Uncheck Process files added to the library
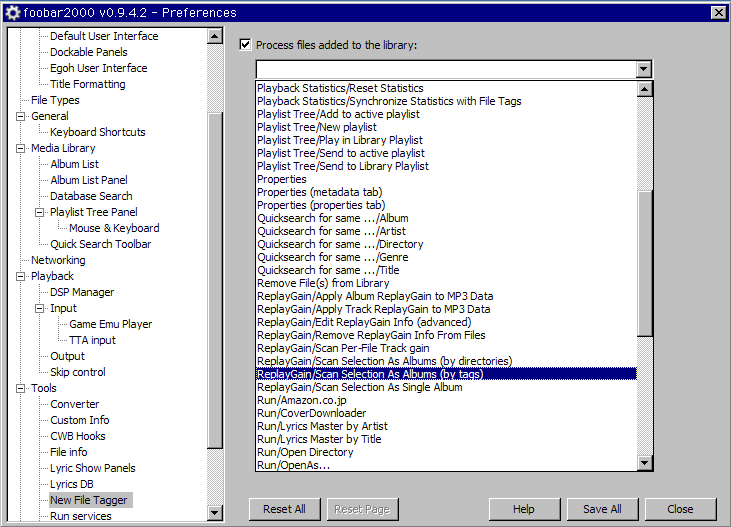This screenshot has width=731, height=527. (x=245, y=45)
